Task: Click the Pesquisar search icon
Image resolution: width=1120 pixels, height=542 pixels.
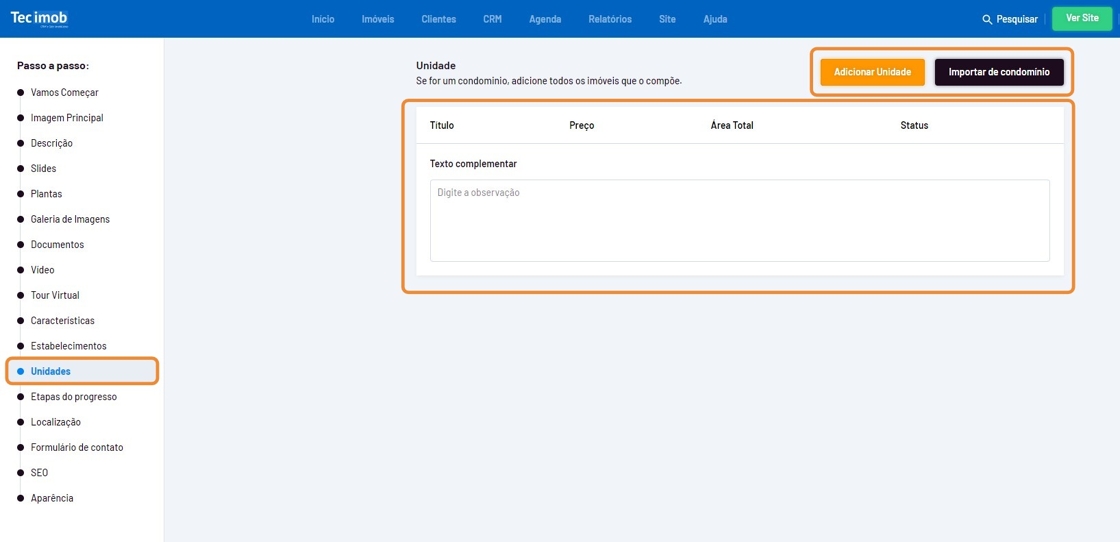Action: 987,19
